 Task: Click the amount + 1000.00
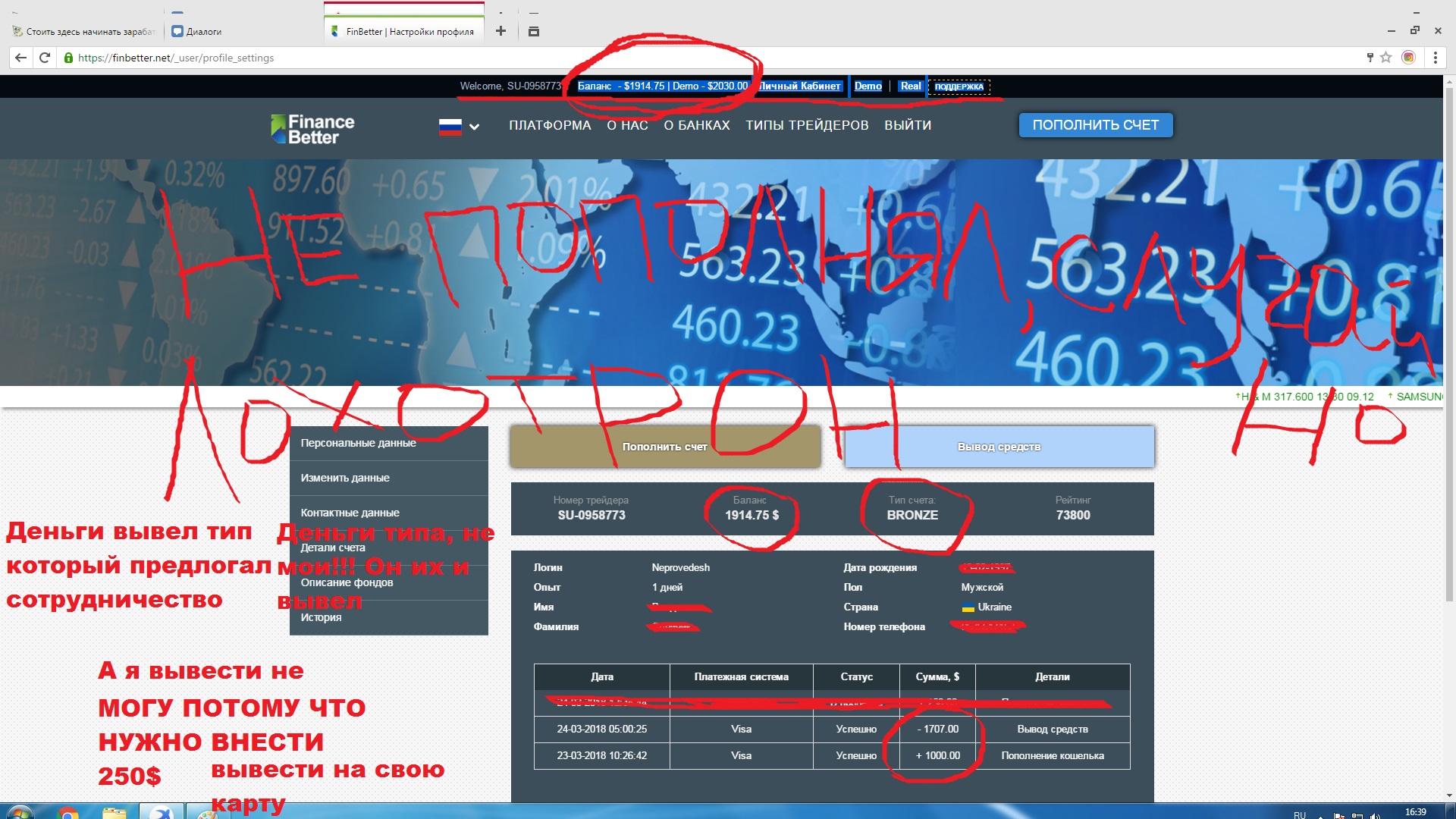[938, 756]
